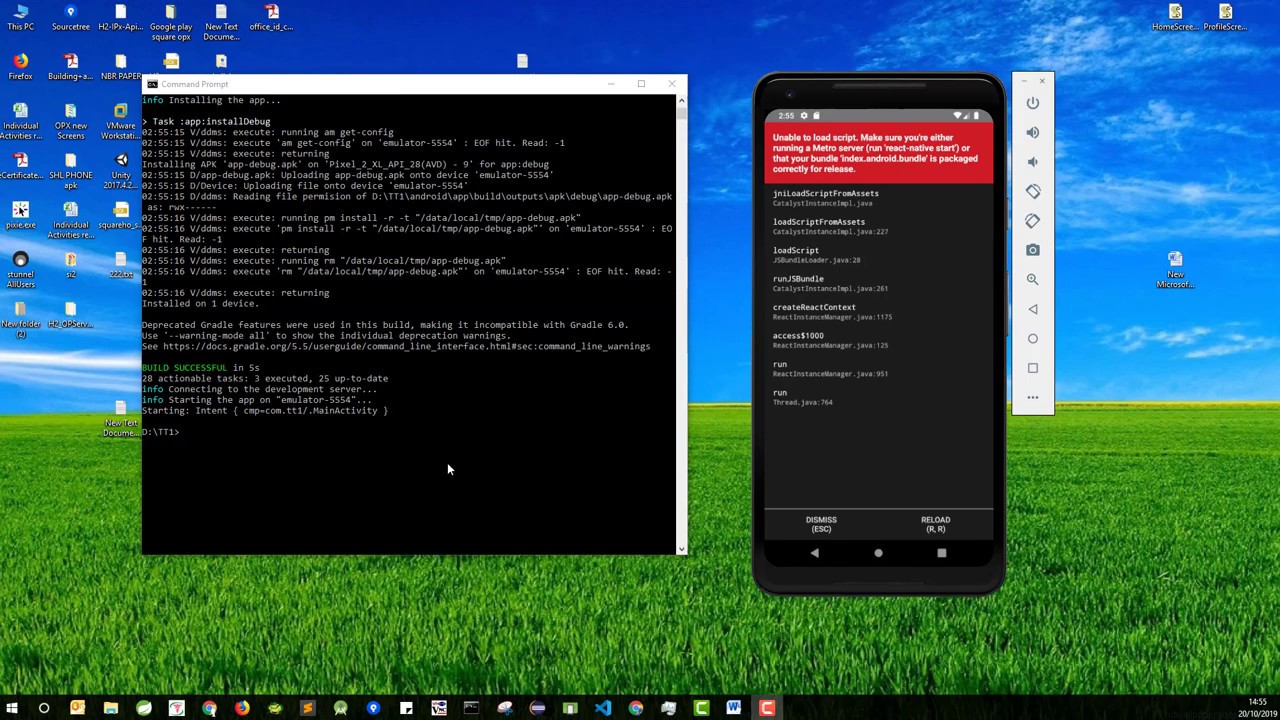
Task: Open Visual Studio Code from the taskbar
Action: (x=602, y=709)
